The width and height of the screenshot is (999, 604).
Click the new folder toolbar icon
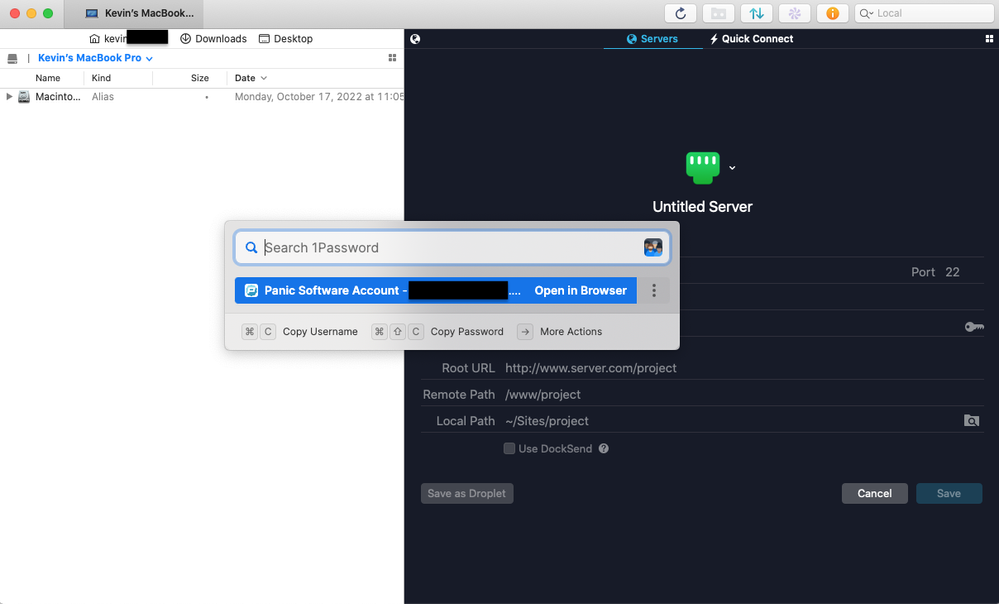coord(717,13)
